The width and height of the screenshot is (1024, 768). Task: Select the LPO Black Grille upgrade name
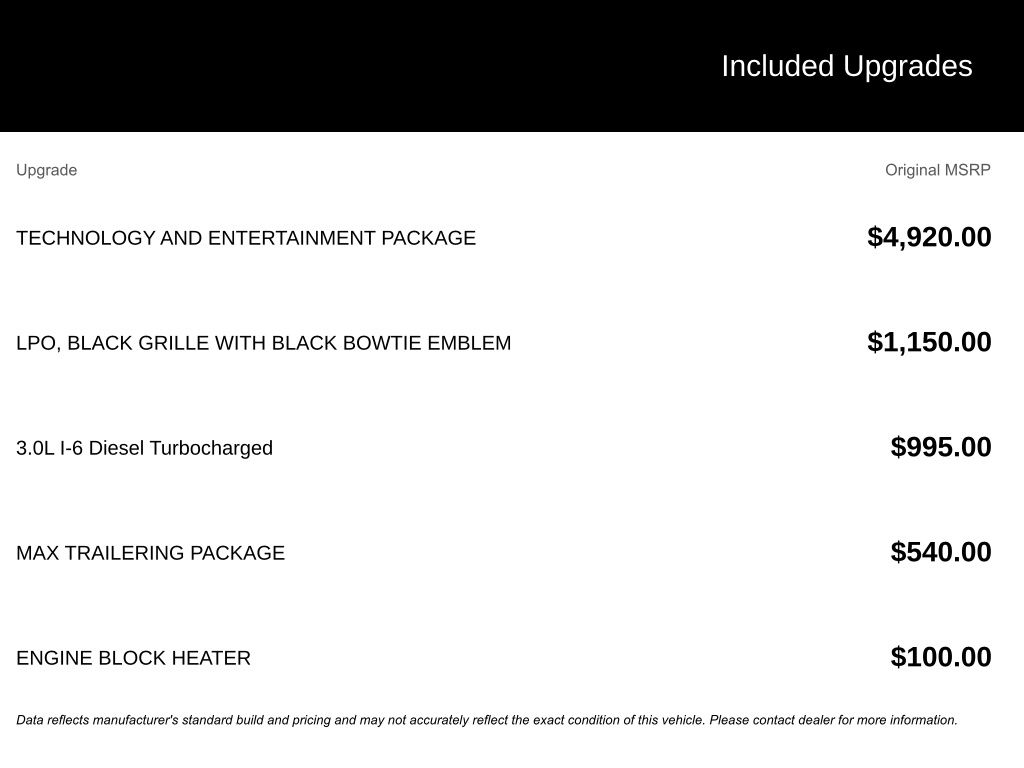pyautogui.click(x=263, y=343)
